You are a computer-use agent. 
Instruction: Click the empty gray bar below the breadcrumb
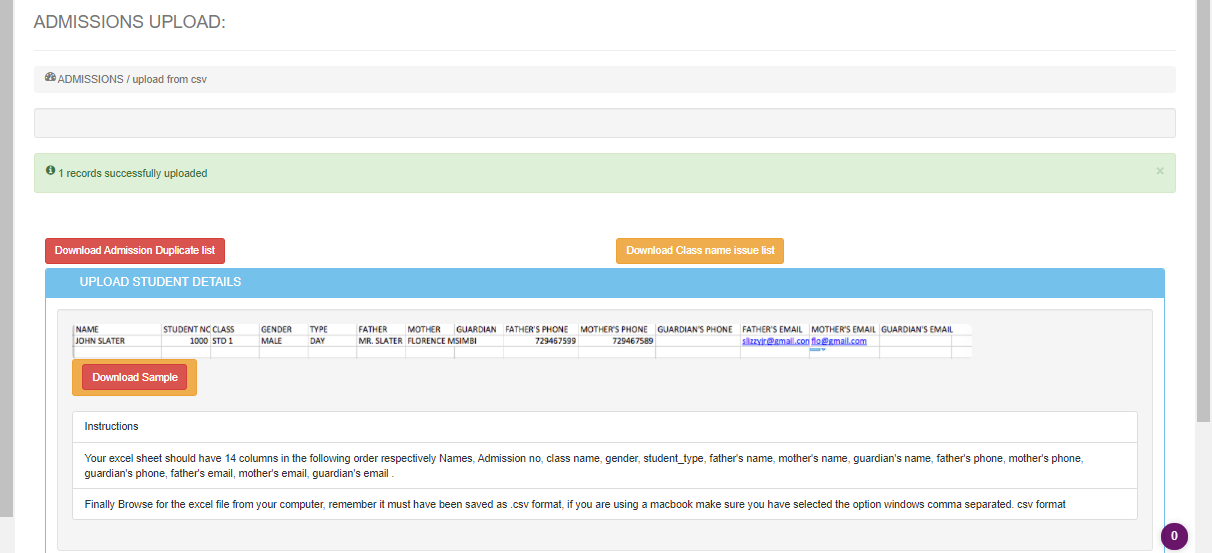pos(604,123)
